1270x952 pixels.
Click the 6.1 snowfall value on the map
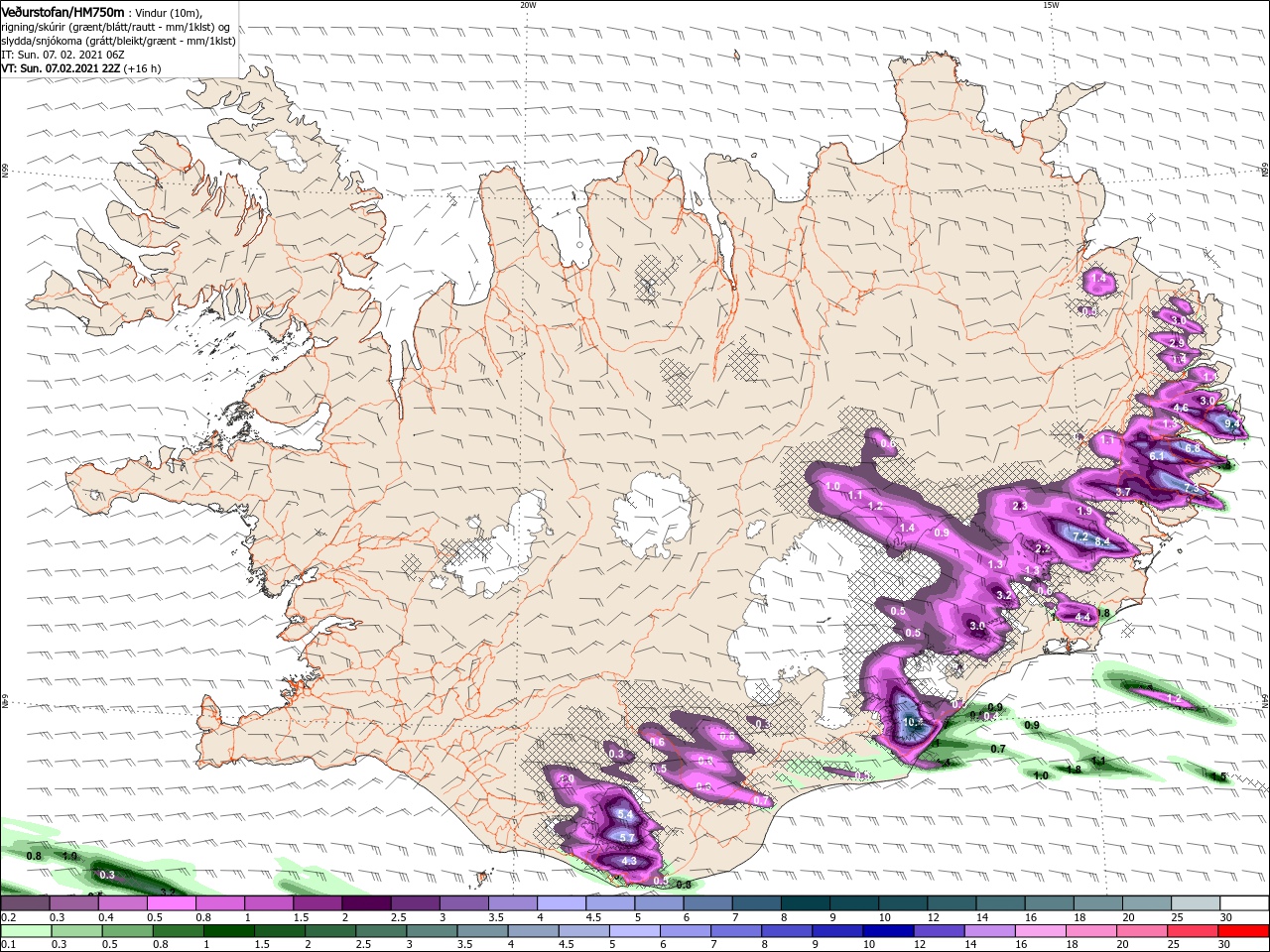1156,455
